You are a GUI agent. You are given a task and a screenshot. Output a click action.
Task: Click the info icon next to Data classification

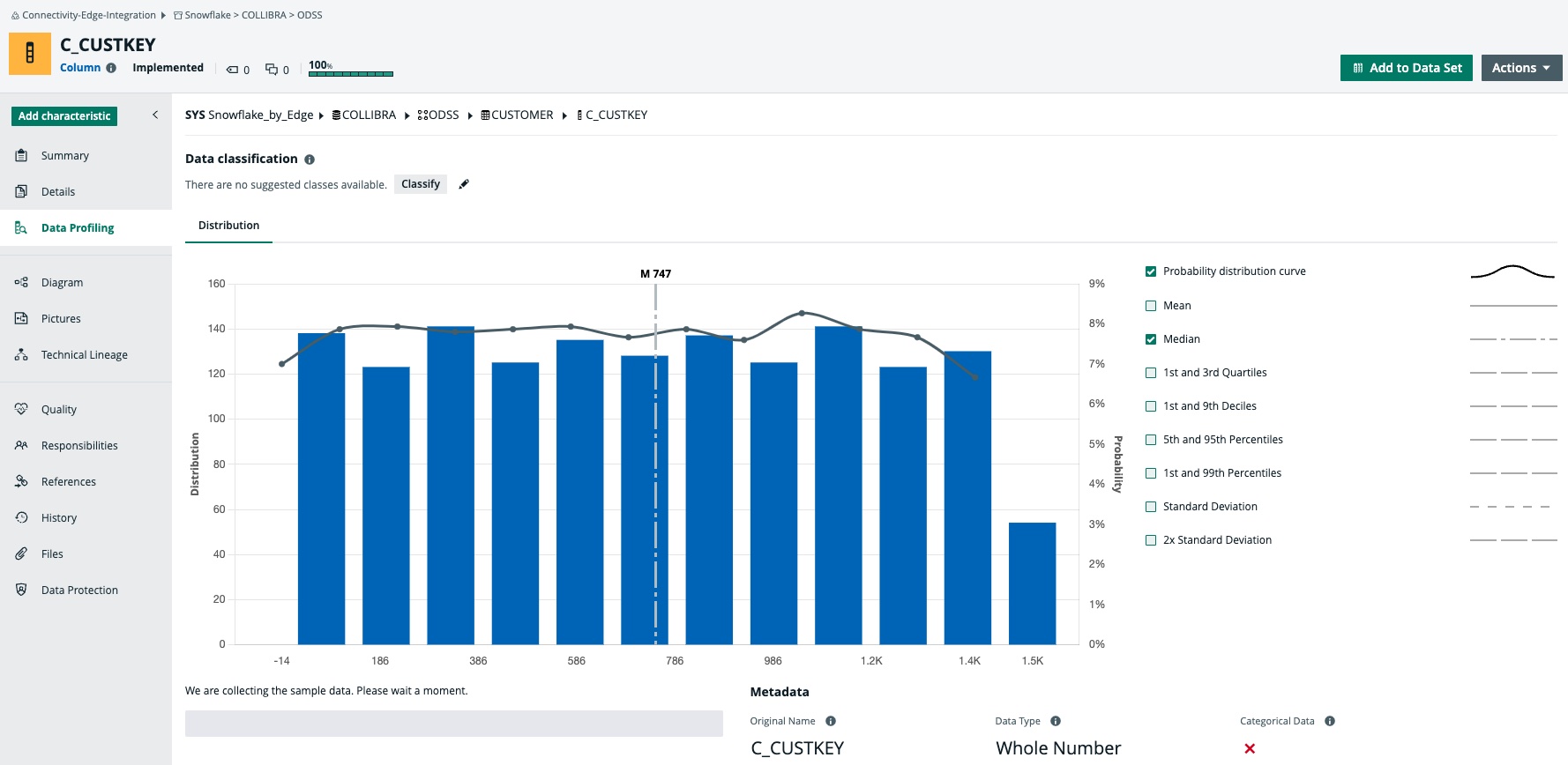pyautogui.click(x=310, y=160)
